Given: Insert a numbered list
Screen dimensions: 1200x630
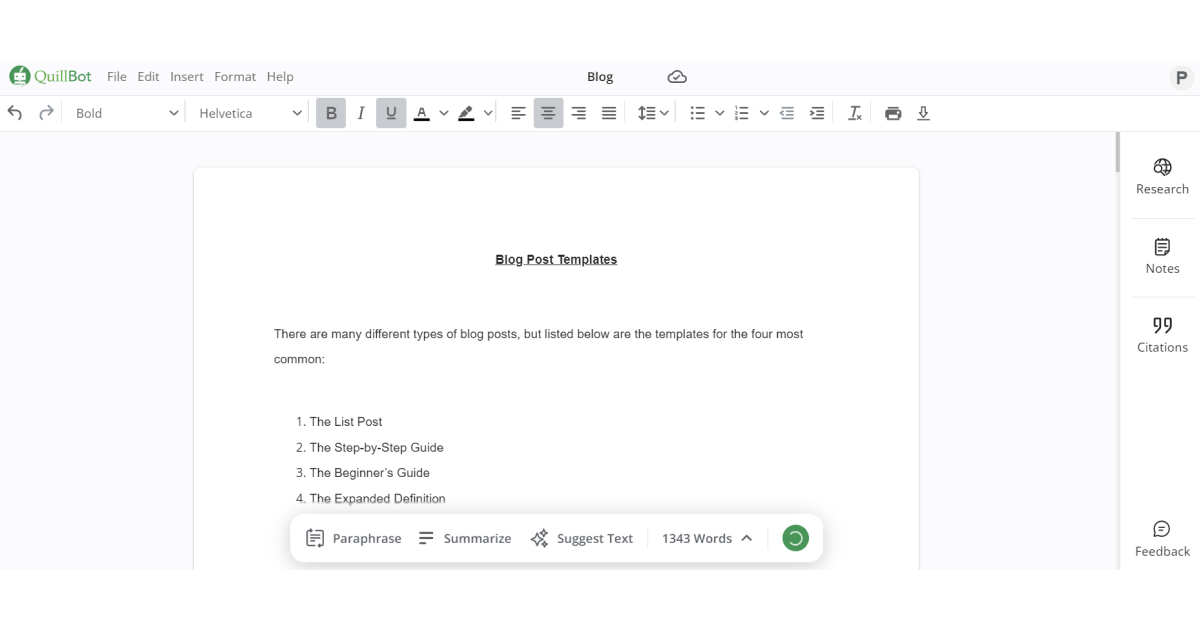Looking at the screenshot, I should click(x=741, y=113).
